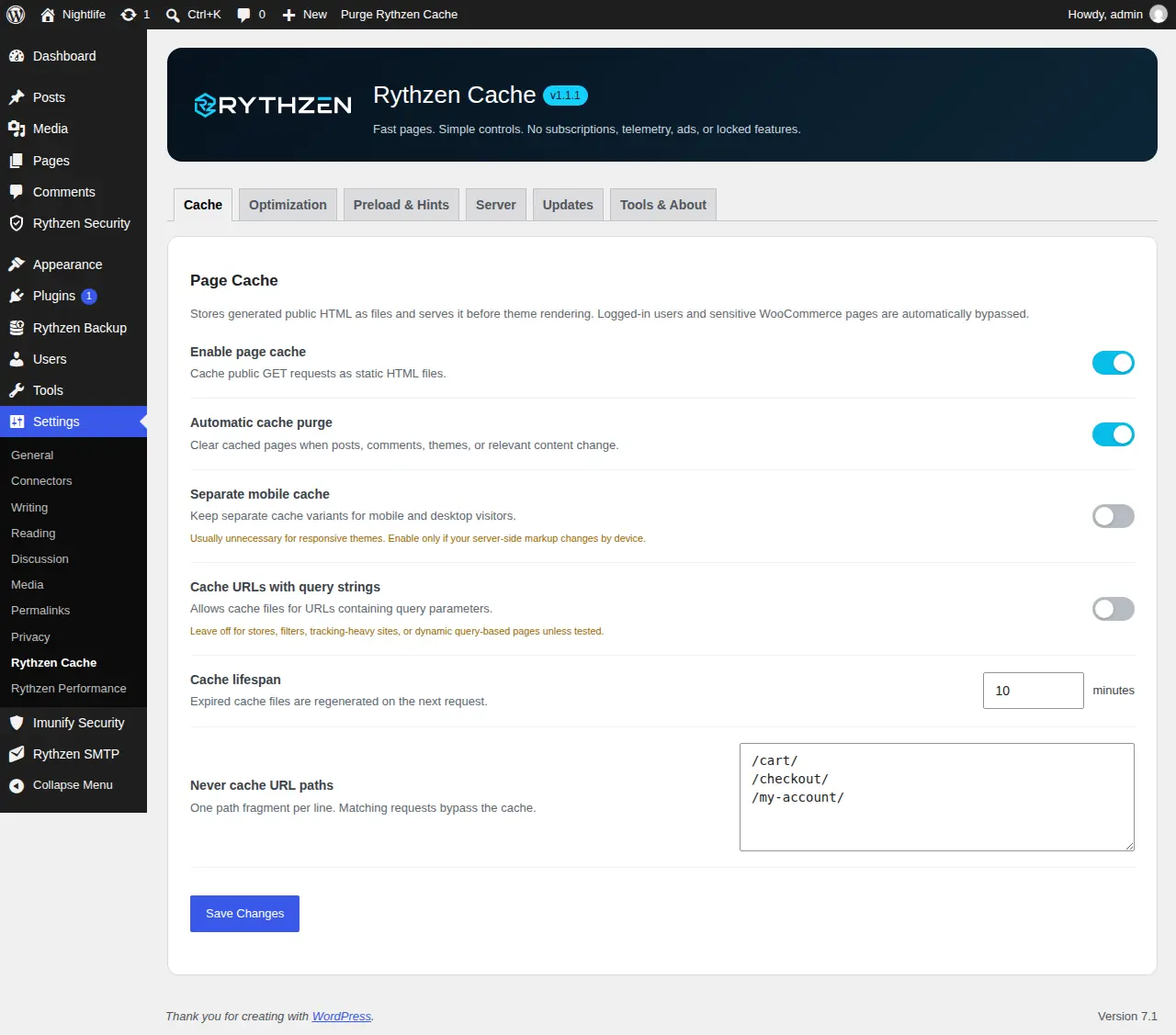Click the Pages icon in sidebar

[17, 161]
